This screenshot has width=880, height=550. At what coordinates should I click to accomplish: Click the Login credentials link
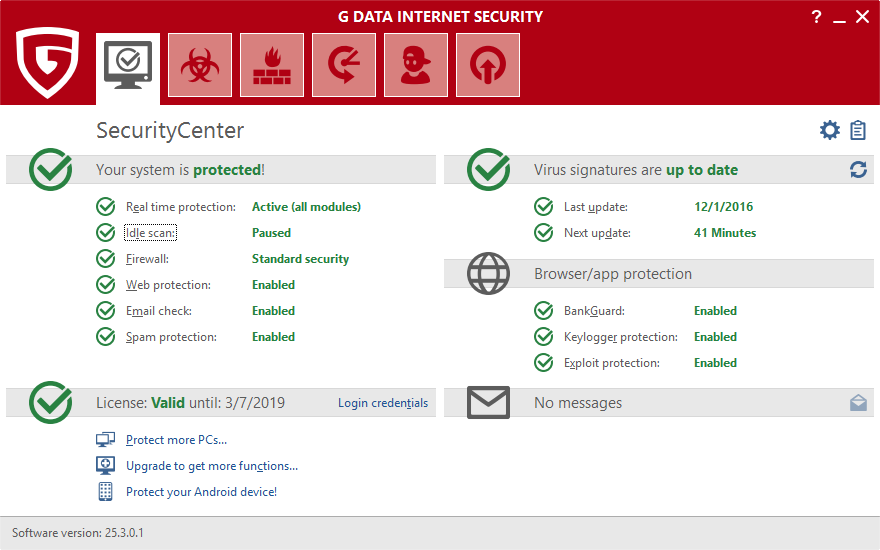382,403
